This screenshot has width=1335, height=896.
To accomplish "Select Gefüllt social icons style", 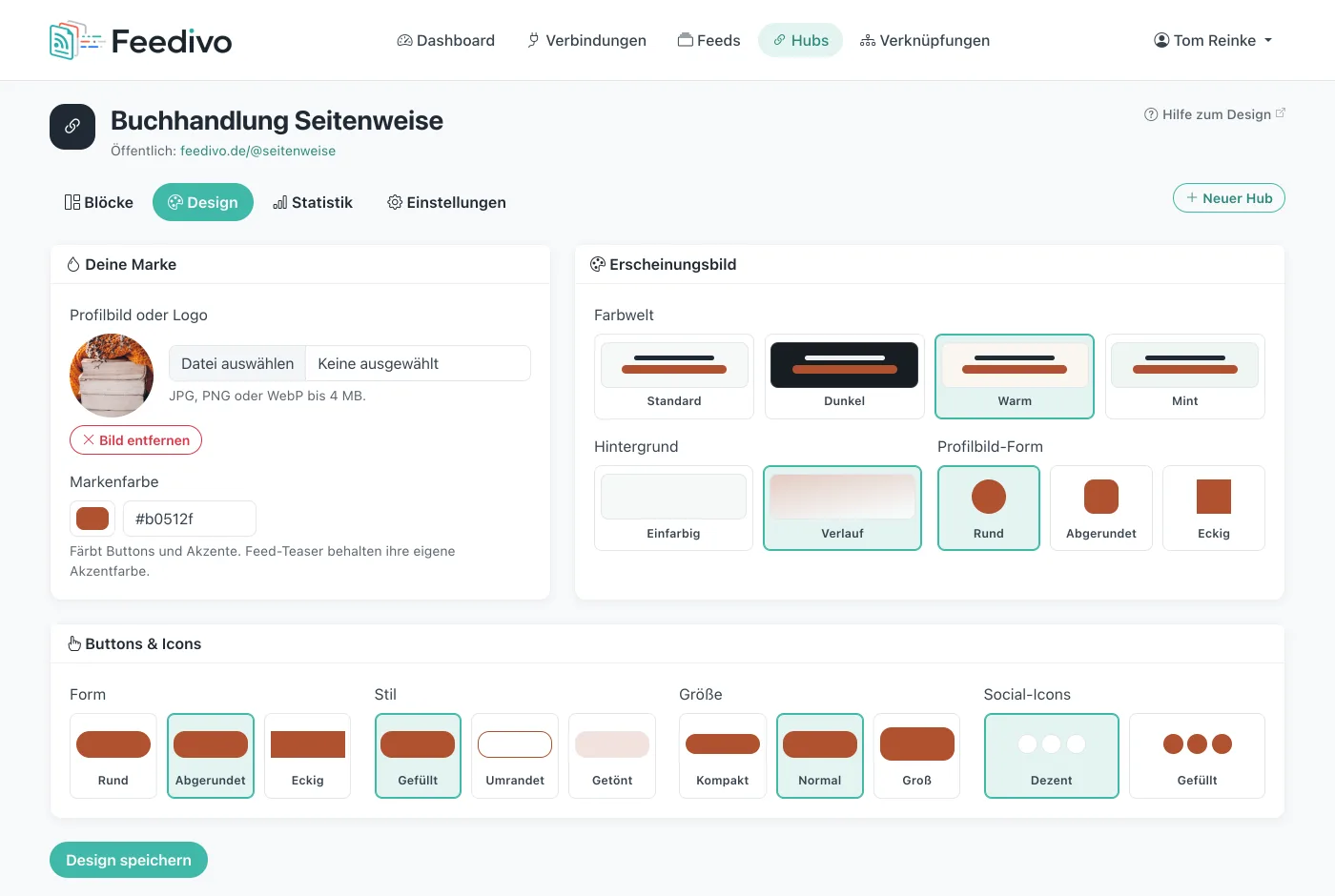I will [1198, 756].
